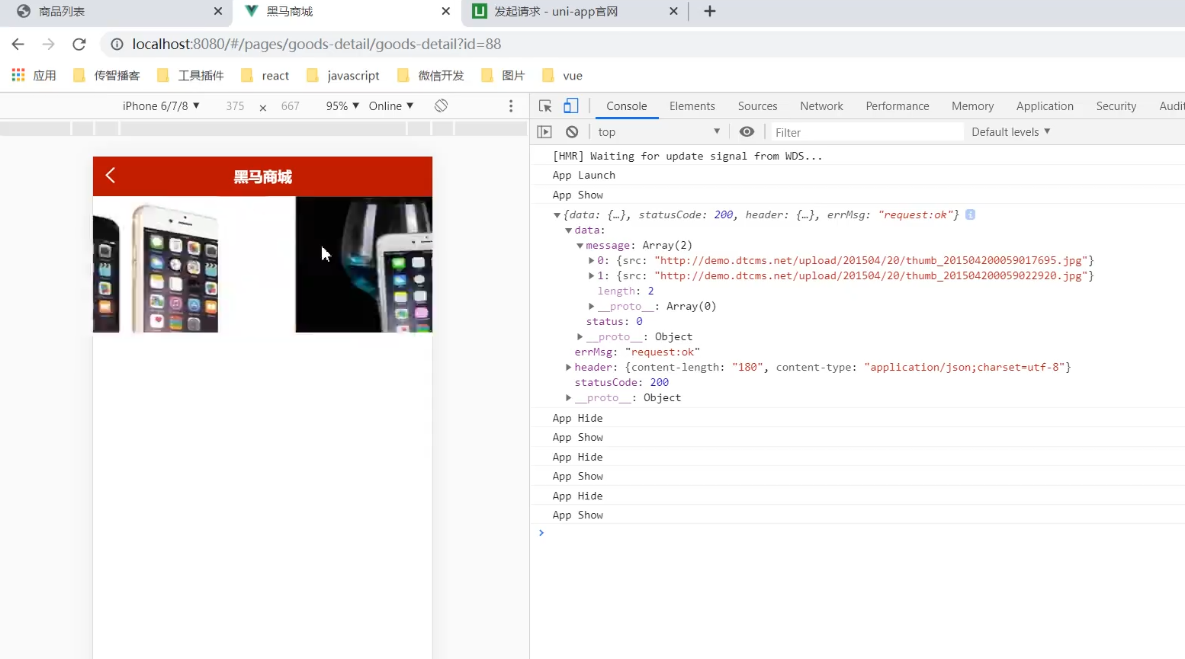
Task: Open the vue bookmark folder
Action: 562,76
